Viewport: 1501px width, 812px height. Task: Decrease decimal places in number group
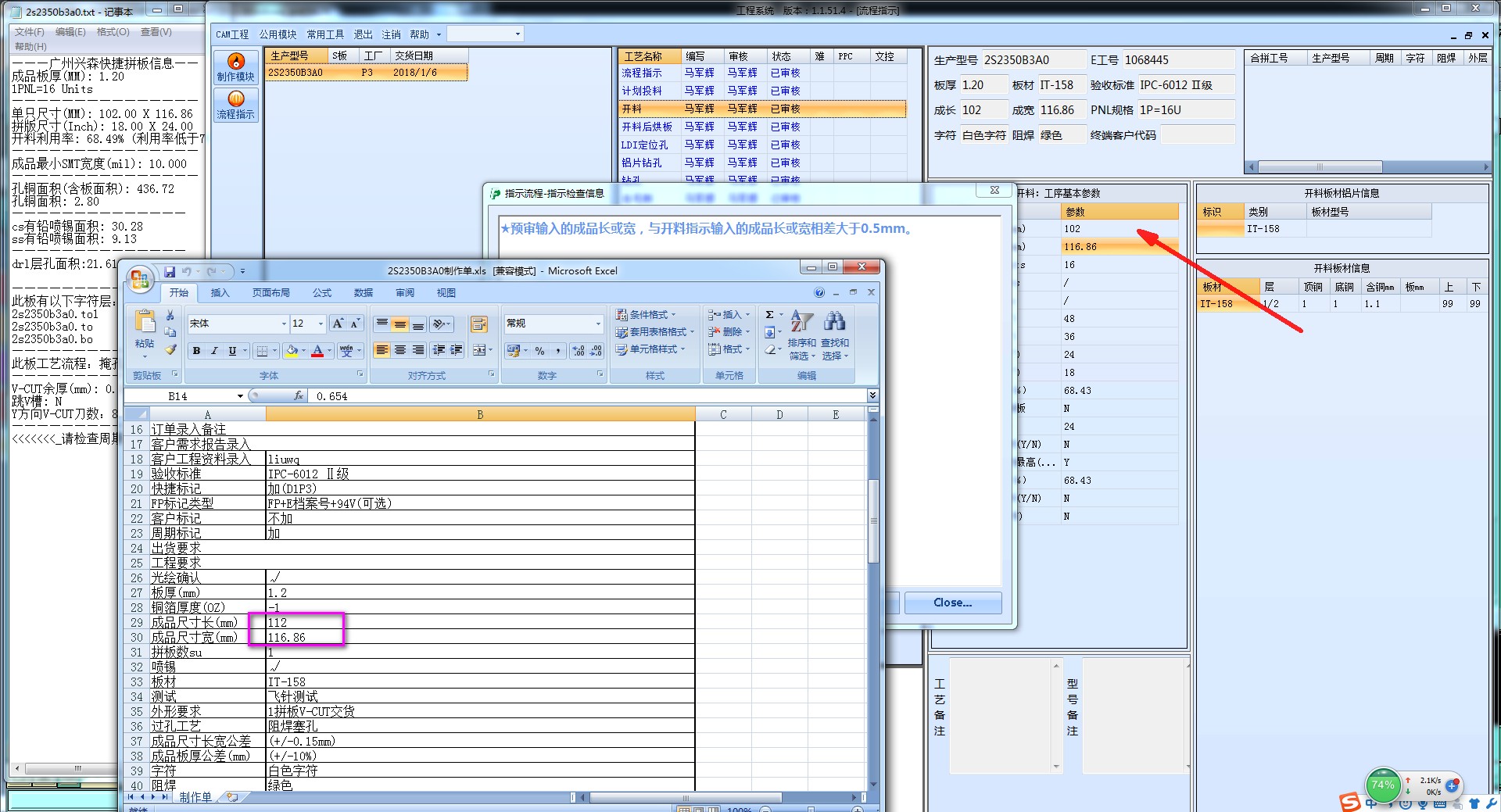[x=596, y=351]
